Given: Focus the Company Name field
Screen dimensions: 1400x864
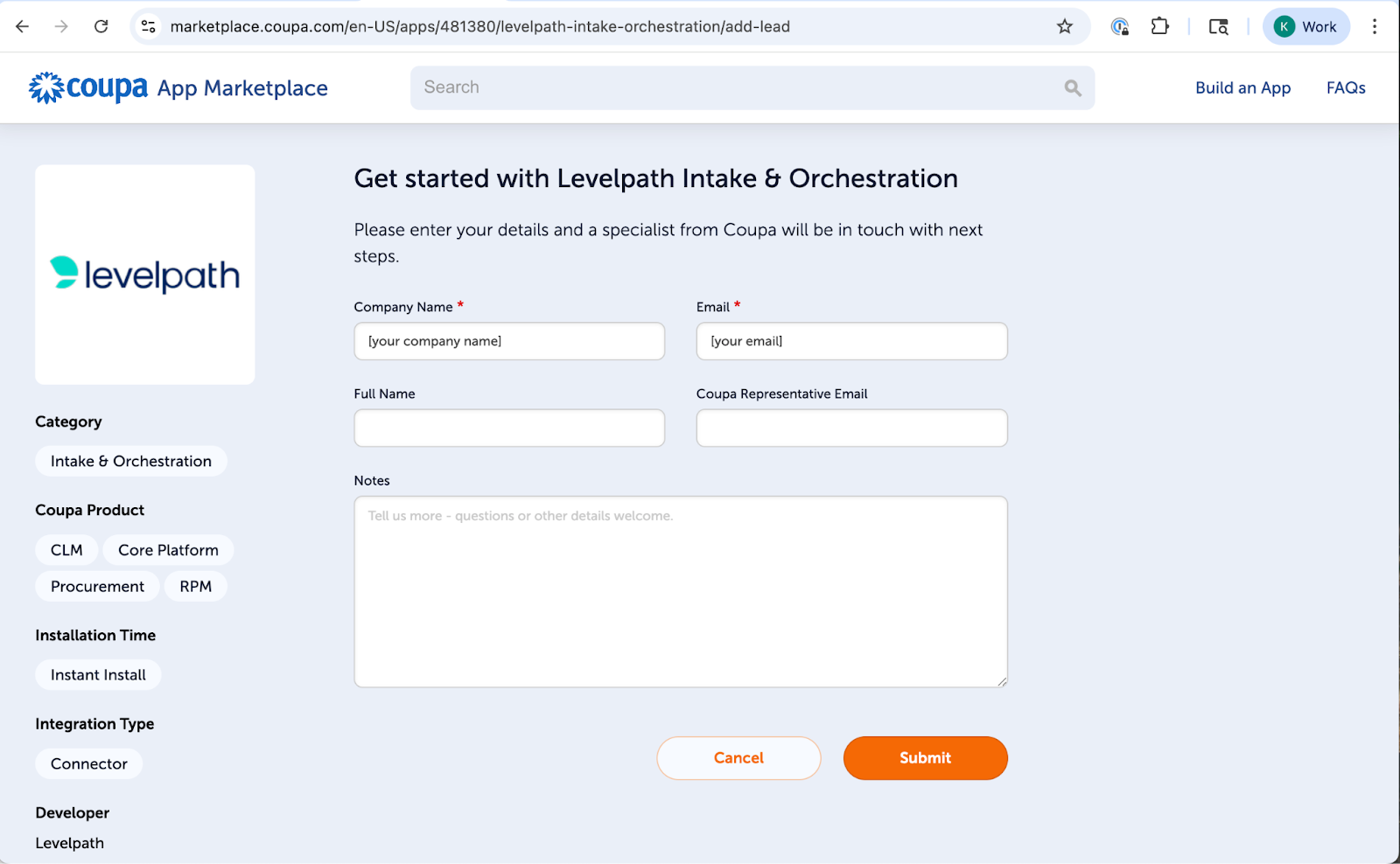Looking at the screenshot, I should click(509, 341).
